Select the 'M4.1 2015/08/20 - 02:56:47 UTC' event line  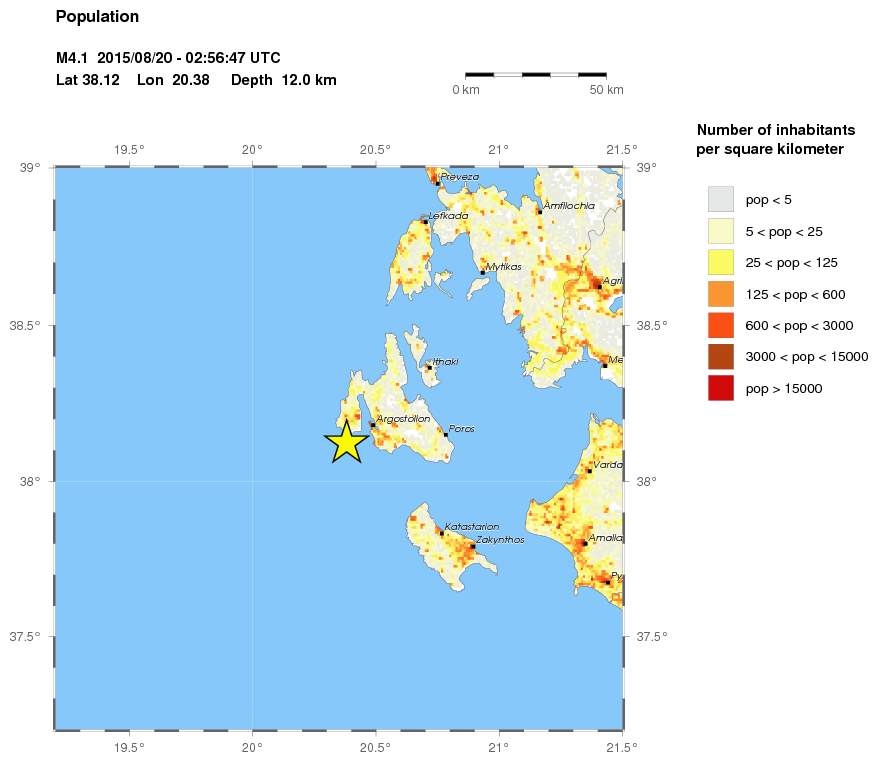tap(168, 58)
